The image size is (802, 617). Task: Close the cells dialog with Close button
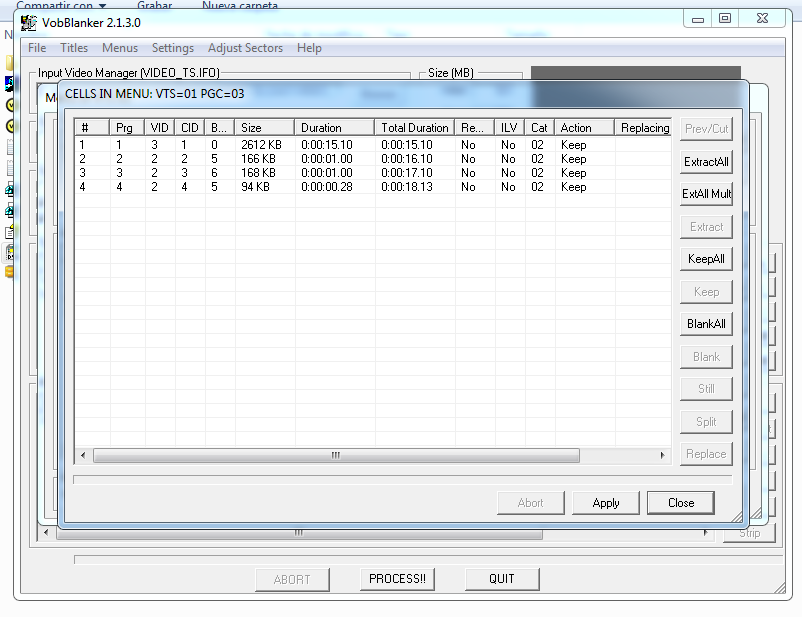tap(681, 503)
